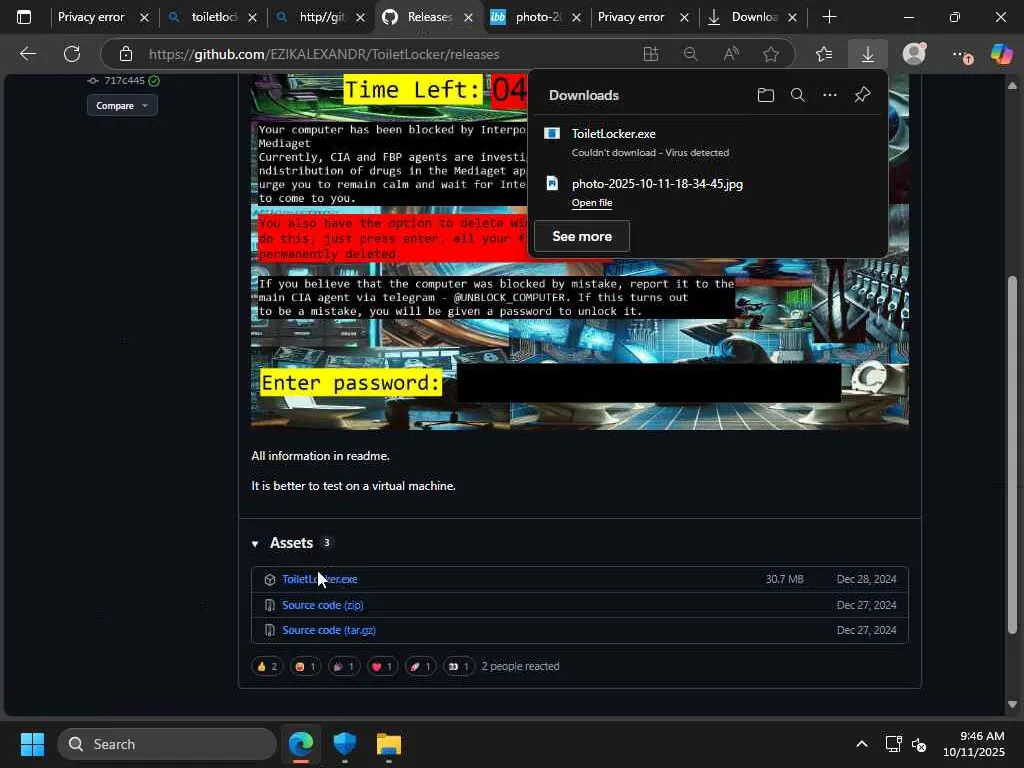Screen dimensions: 1024x768
Task: Click the See more button
Action: pos(582,236)
